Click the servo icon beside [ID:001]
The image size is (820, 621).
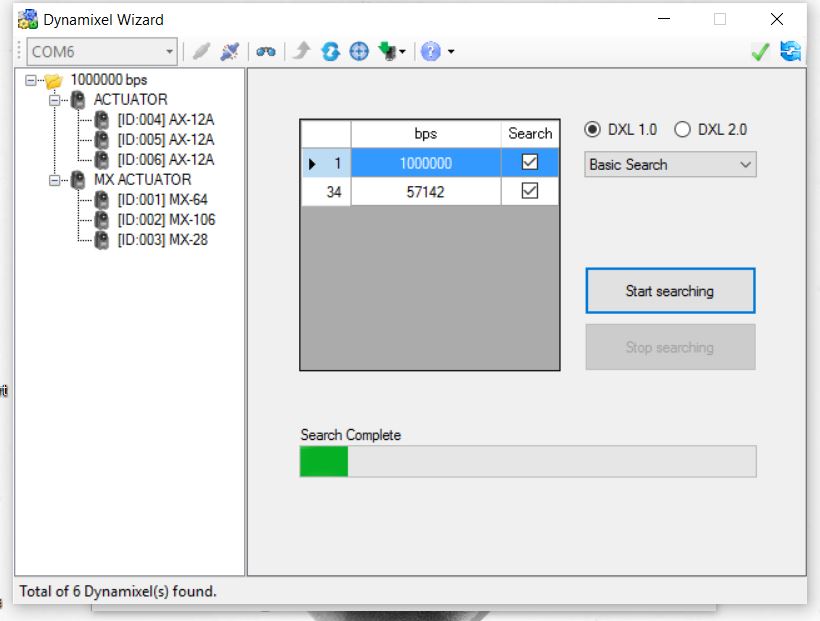(101, 199)
